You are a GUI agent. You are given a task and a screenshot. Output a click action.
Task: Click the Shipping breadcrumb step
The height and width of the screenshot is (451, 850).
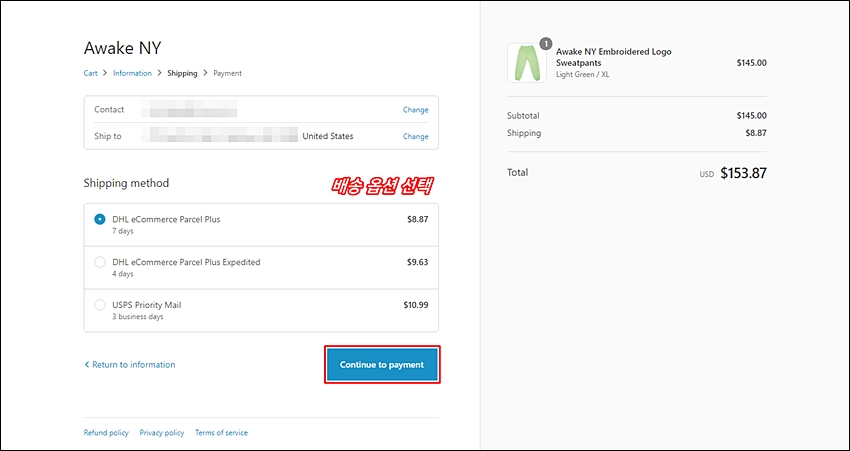182,73
